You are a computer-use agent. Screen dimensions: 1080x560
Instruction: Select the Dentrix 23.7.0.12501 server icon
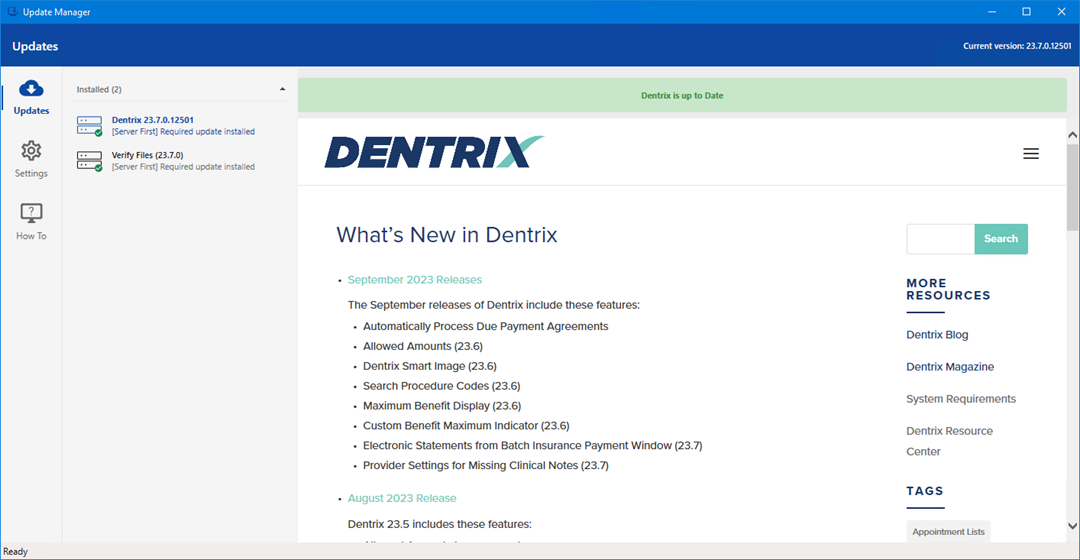(90, 126)
